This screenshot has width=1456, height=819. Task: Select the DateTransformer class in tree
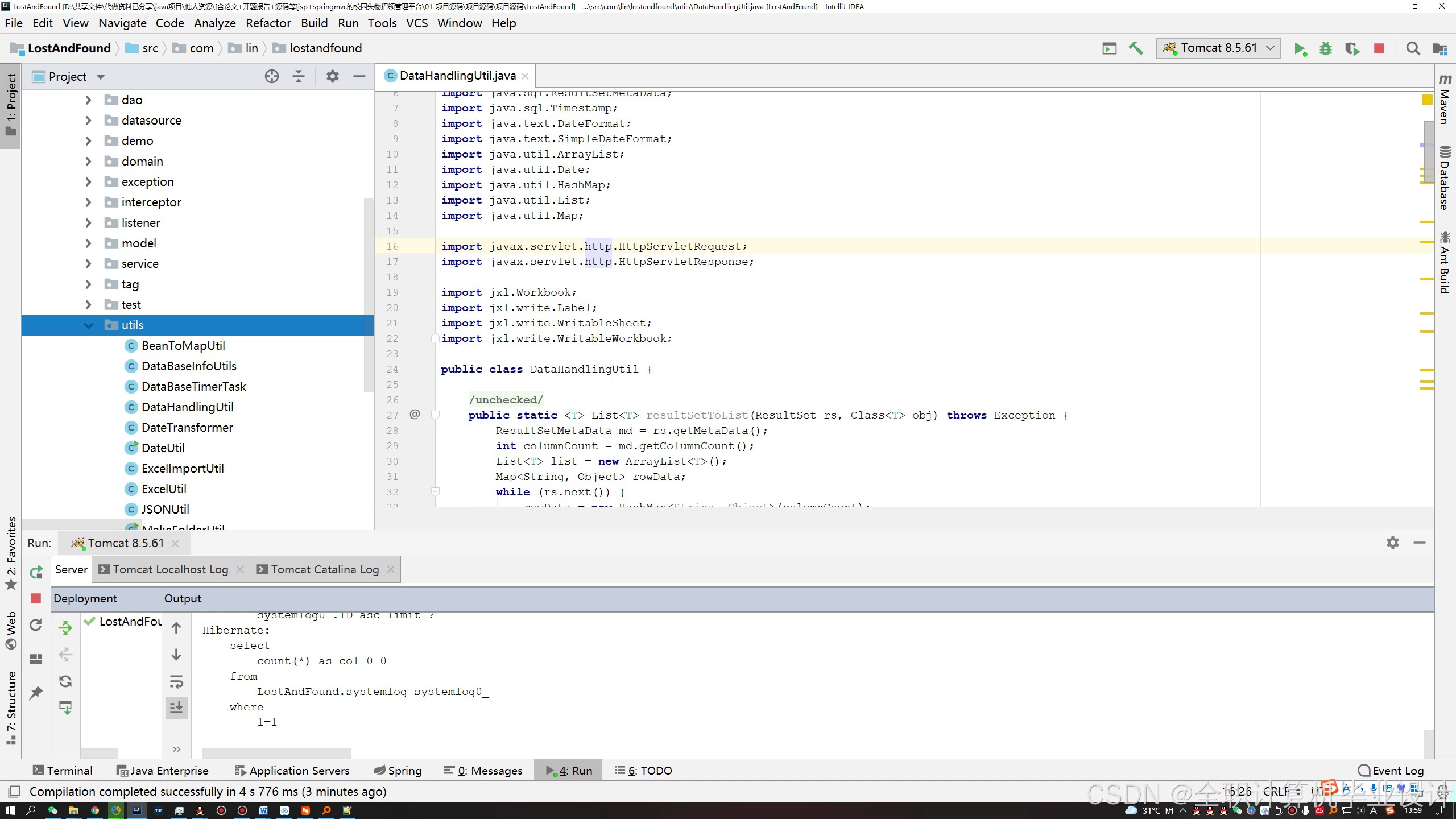[x=187, y=428]
